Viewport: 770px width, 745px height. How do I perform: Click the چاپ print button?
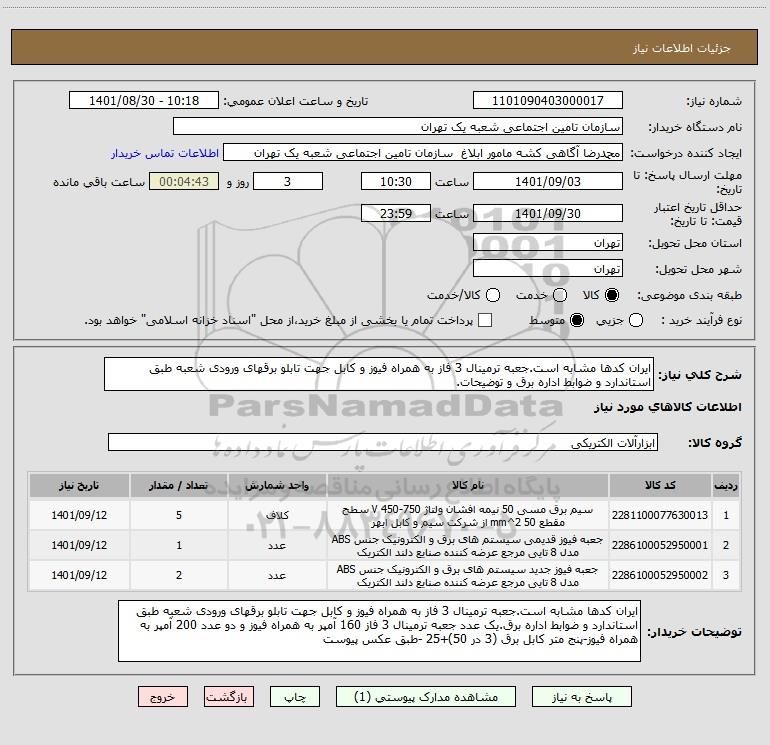tap(295, 696)
